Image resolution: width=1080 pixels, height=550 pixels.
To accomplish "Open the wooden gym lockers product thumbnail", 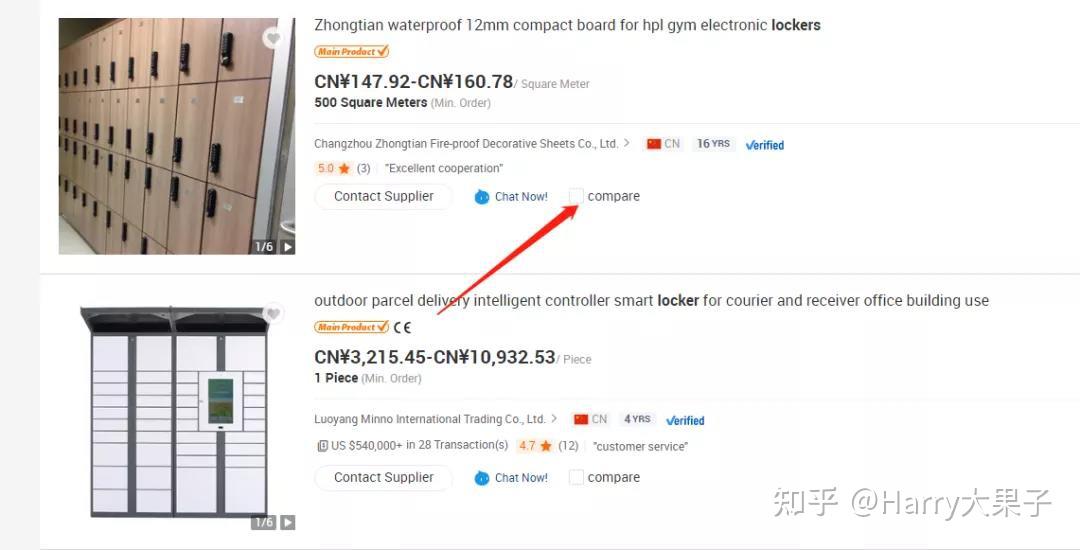I will (177, 136).
